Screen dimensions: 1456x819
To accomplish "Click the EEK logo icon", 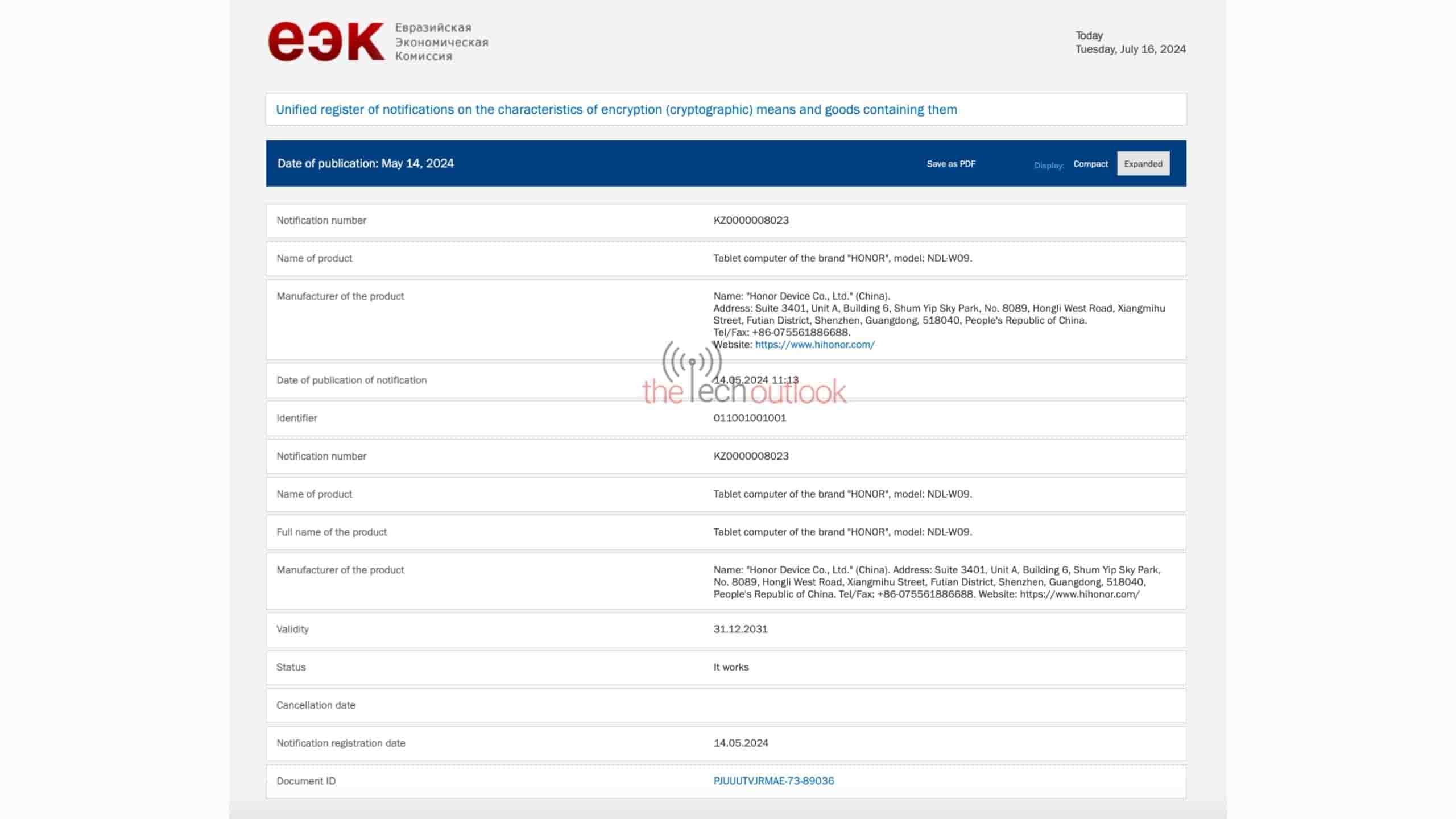I will (x=326, y=41).
